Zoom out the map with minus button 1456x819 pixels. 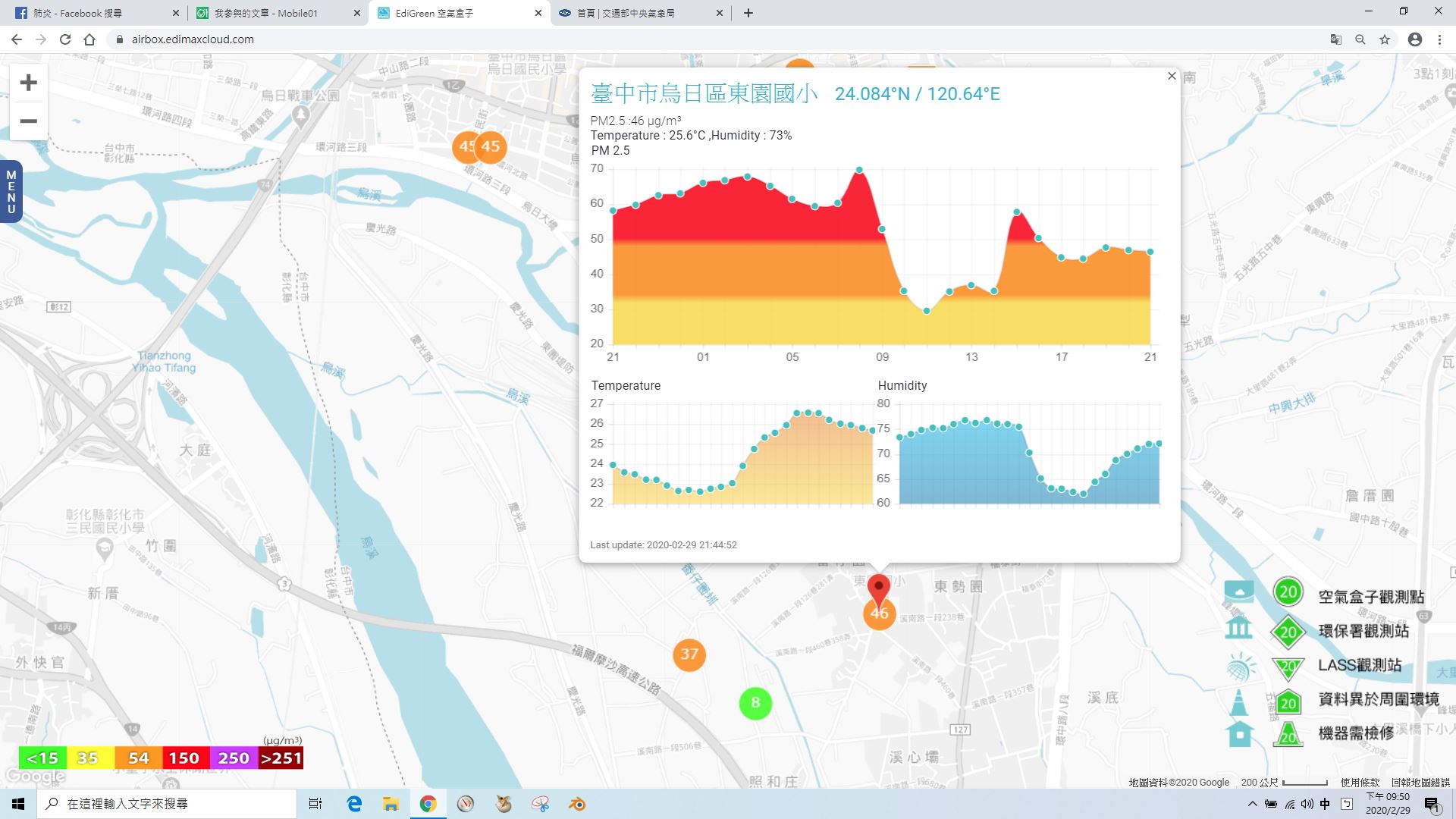[x=28, y=121]
